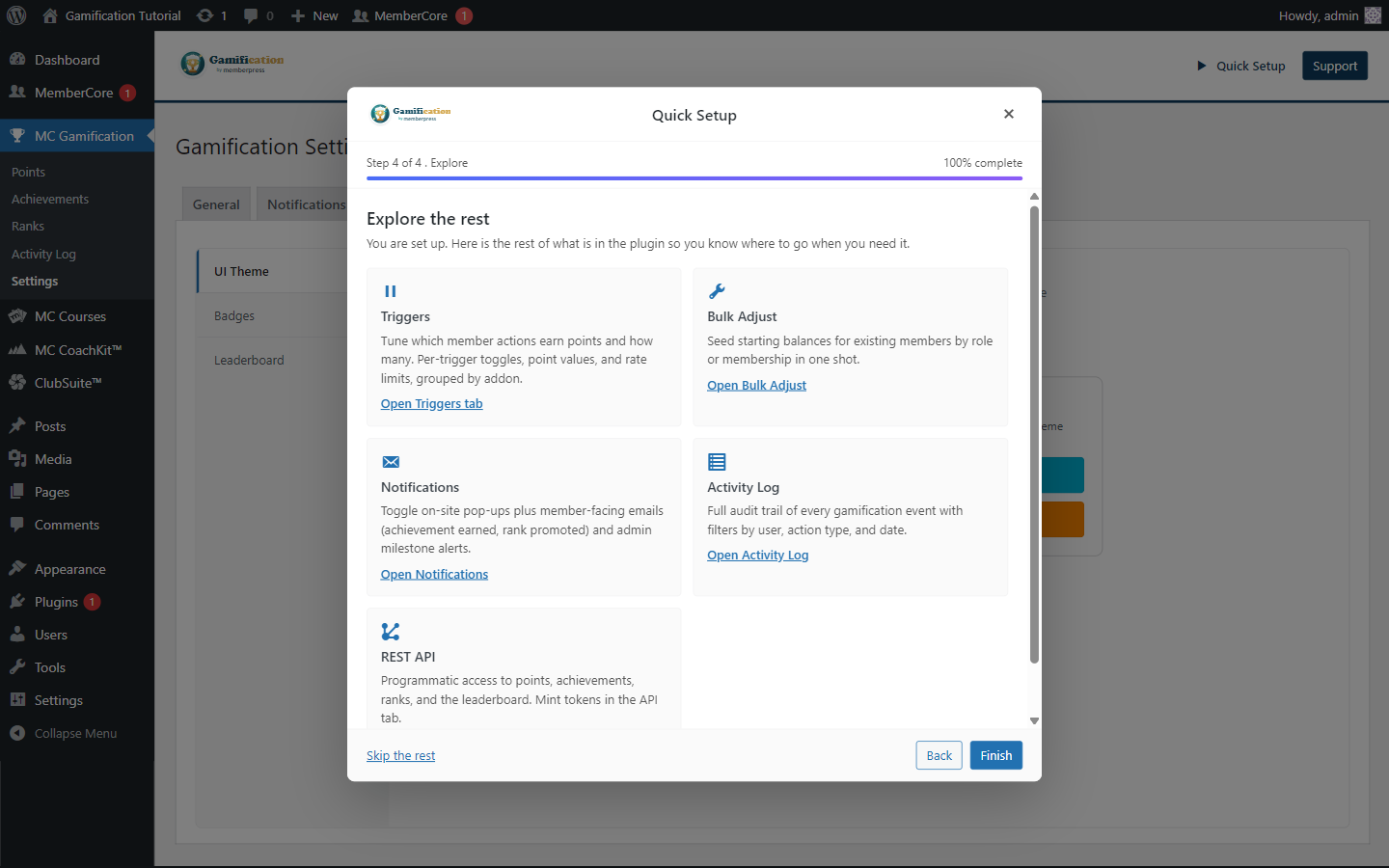Click the Activity Log list icon
Screen dimensions: 1389x868
click(717, 462)
